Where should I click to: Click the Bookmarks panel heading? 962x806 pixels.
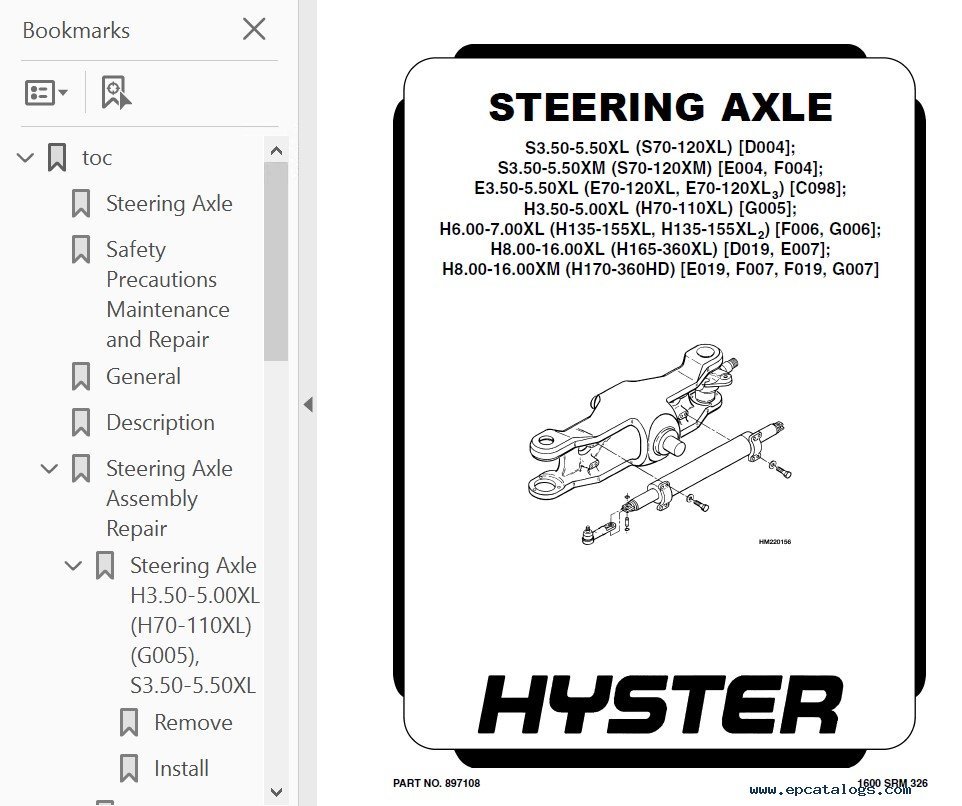[76, 31]
